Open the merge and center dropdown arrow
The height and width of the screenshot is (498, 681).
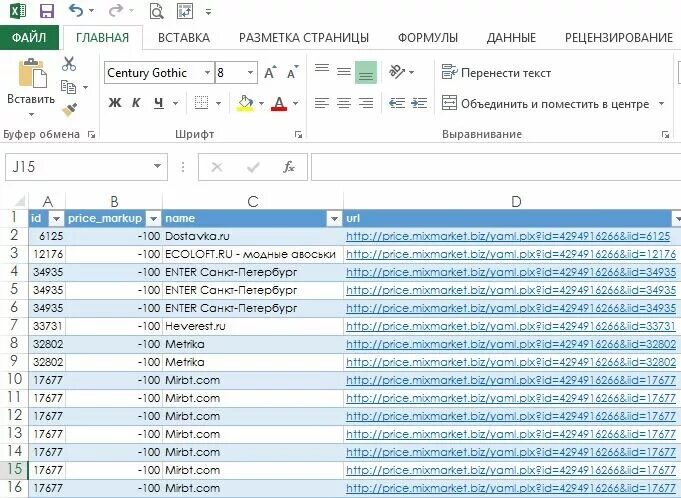(661, 104)
